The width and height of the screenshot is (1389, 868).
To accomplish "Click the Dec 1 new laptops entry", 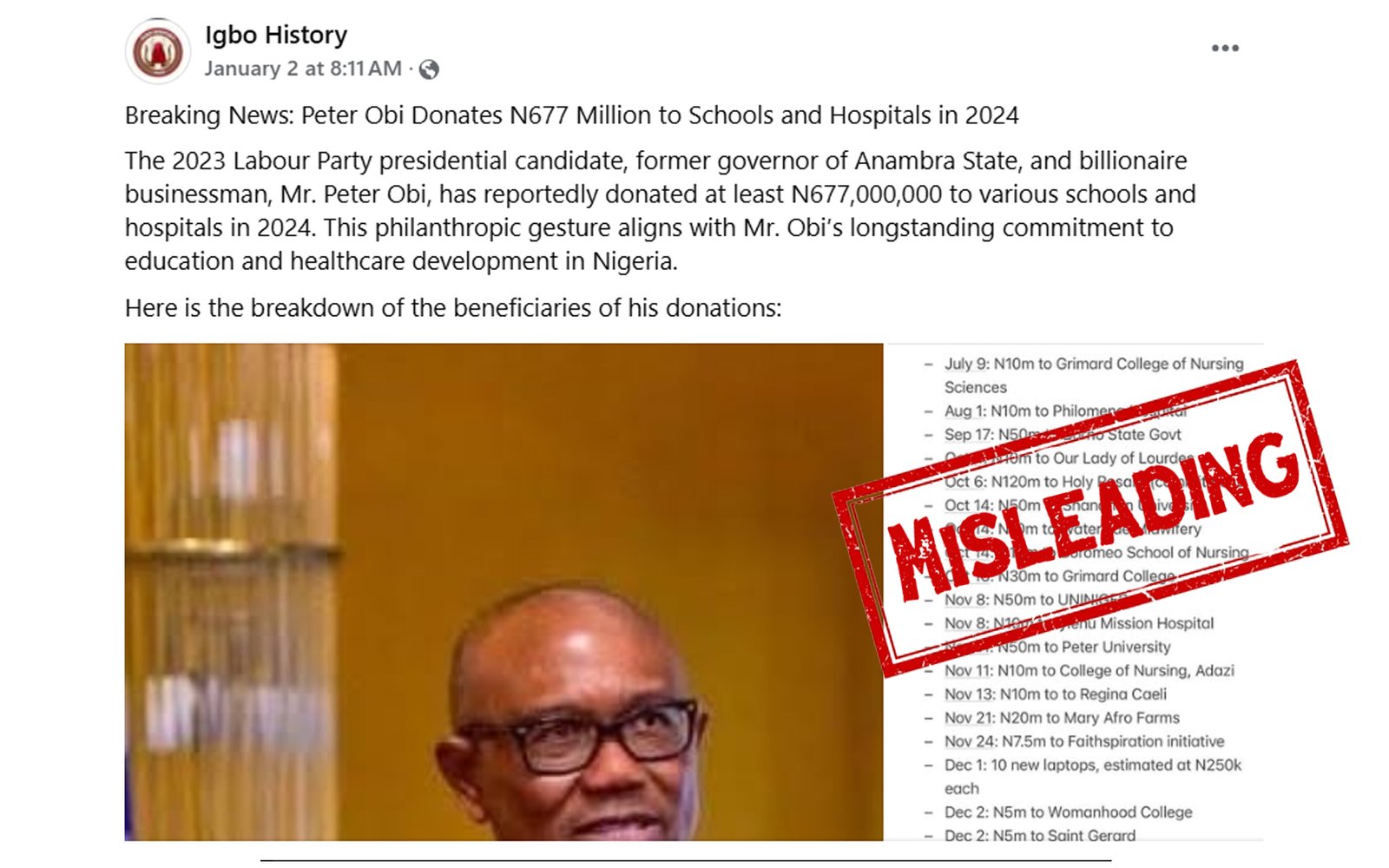I will tap(1093, 777).
